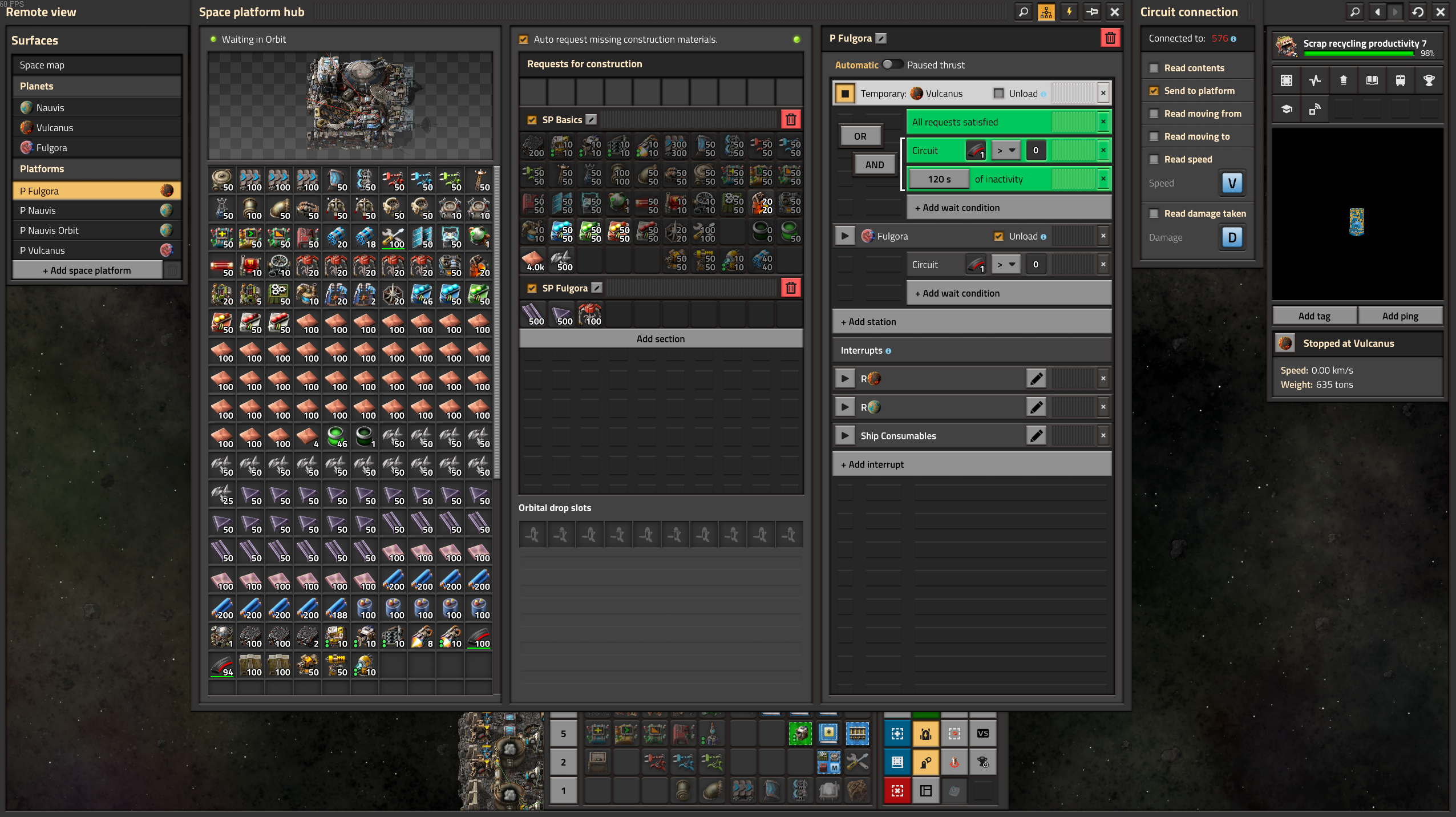Click the SP Basics rename pencil icon

tap(592, 120)
